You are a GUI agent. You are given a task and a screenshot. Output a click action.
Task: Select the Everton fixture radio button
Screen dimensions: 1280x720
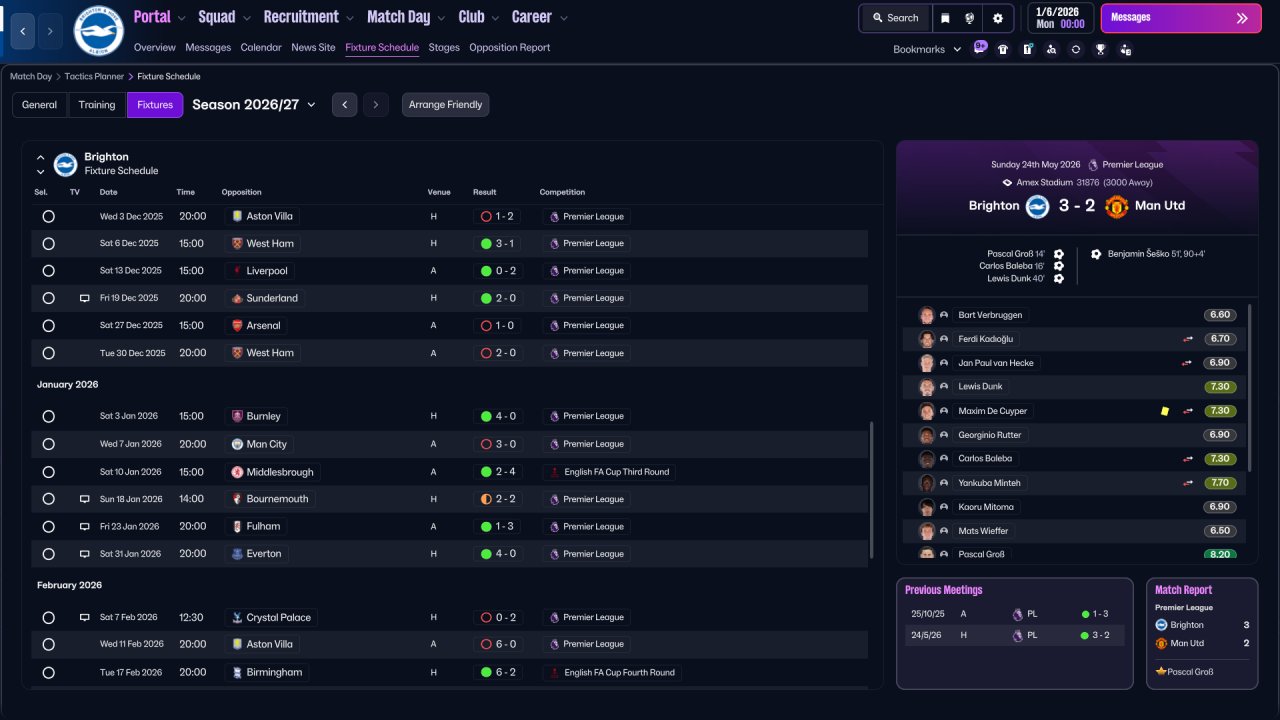[48, 554]
